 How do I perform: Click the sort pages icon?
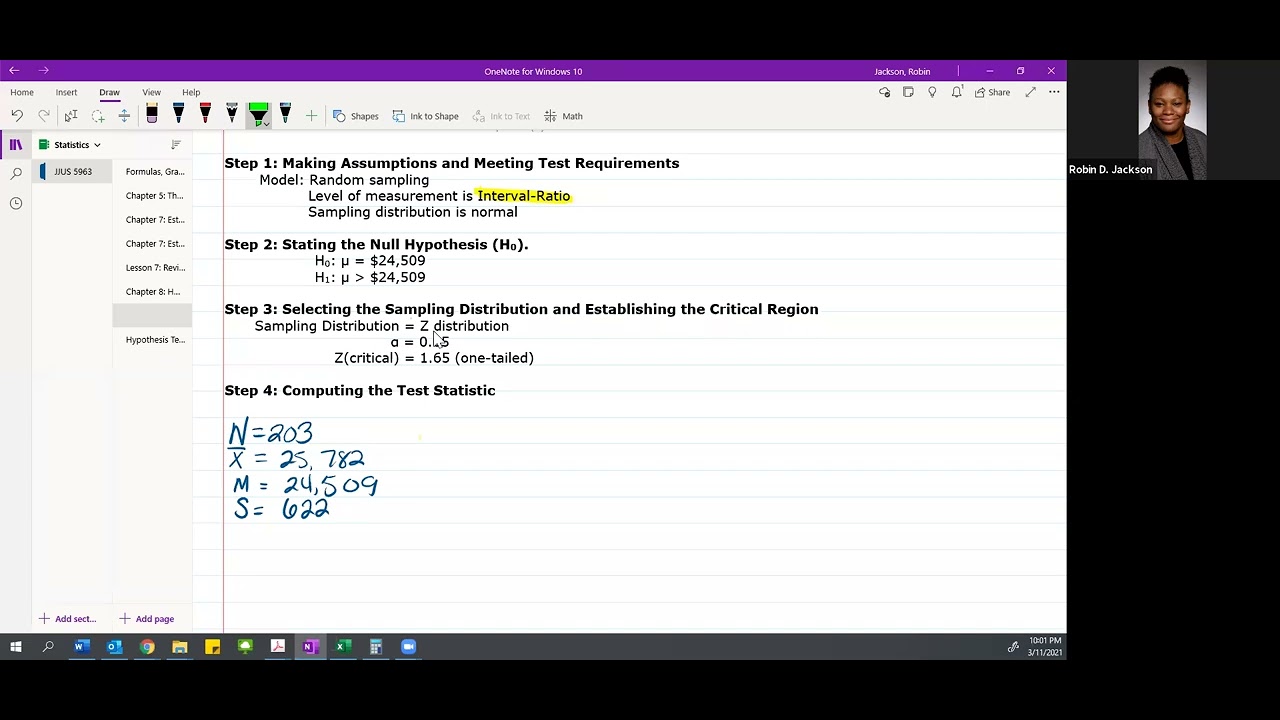[176, 145]
